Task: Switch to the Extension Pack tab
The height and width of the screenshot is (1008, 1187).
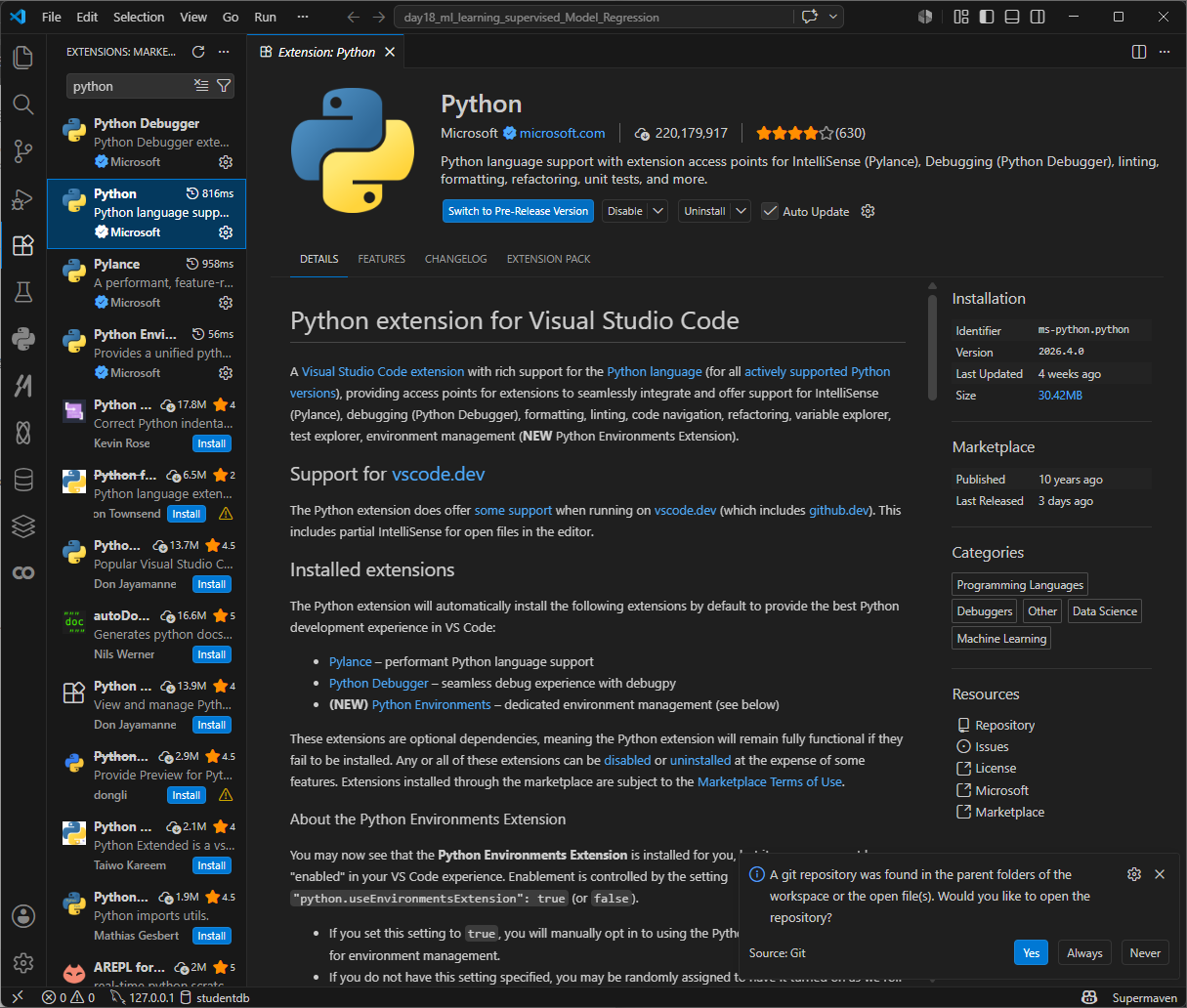Action: [x=548, y=259]
